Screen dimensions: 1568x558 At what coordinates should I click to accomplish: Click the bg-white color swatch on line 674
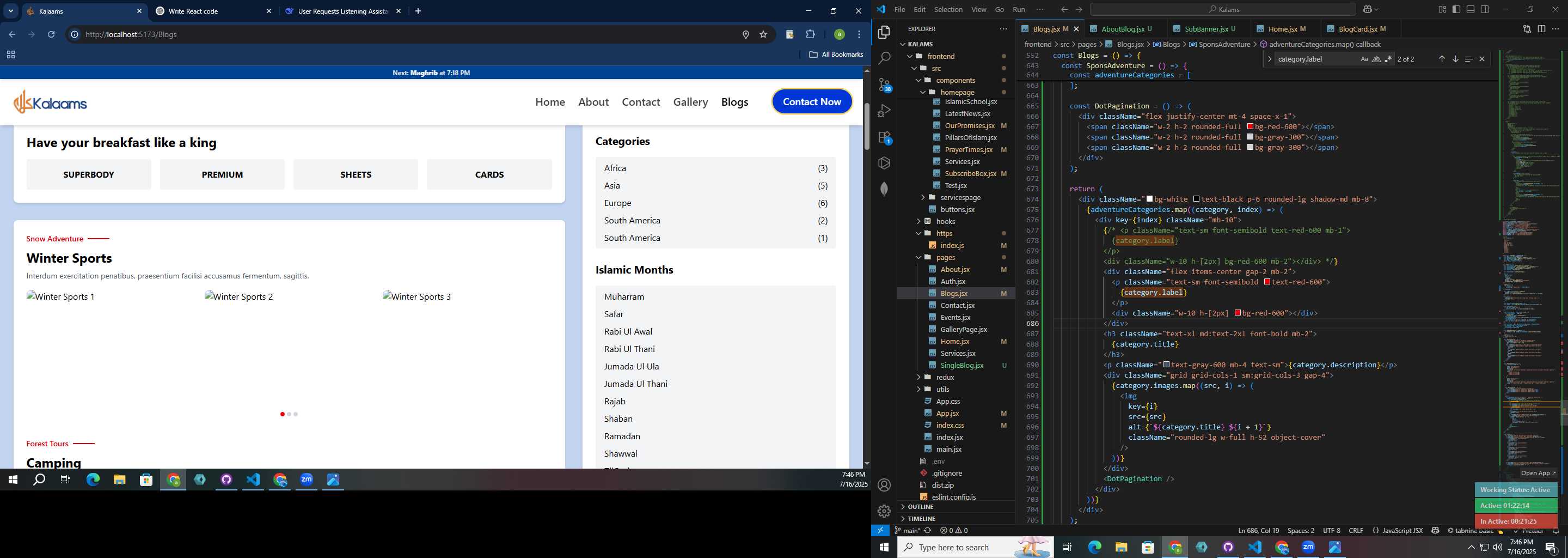tap(1150, 199)
